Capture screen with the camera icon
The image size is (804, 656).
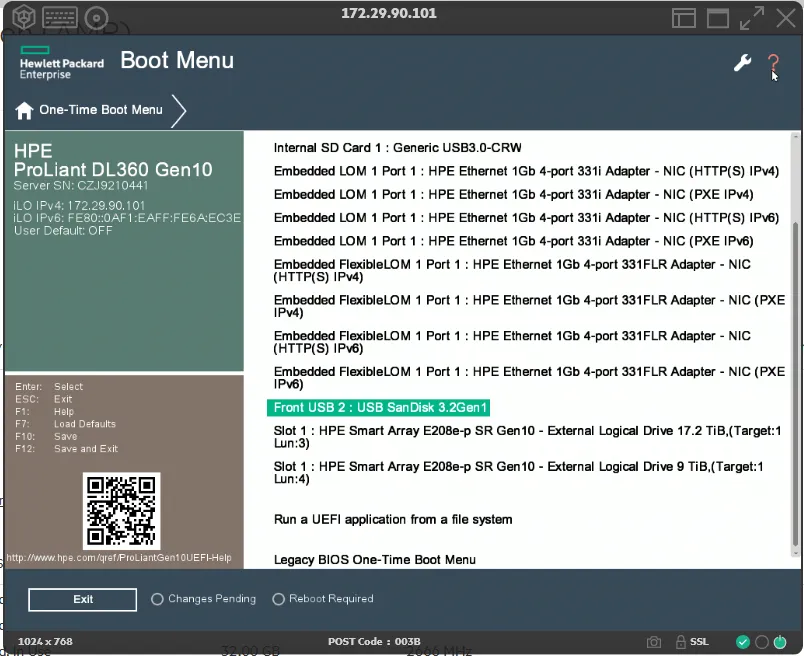pos(653,641)
